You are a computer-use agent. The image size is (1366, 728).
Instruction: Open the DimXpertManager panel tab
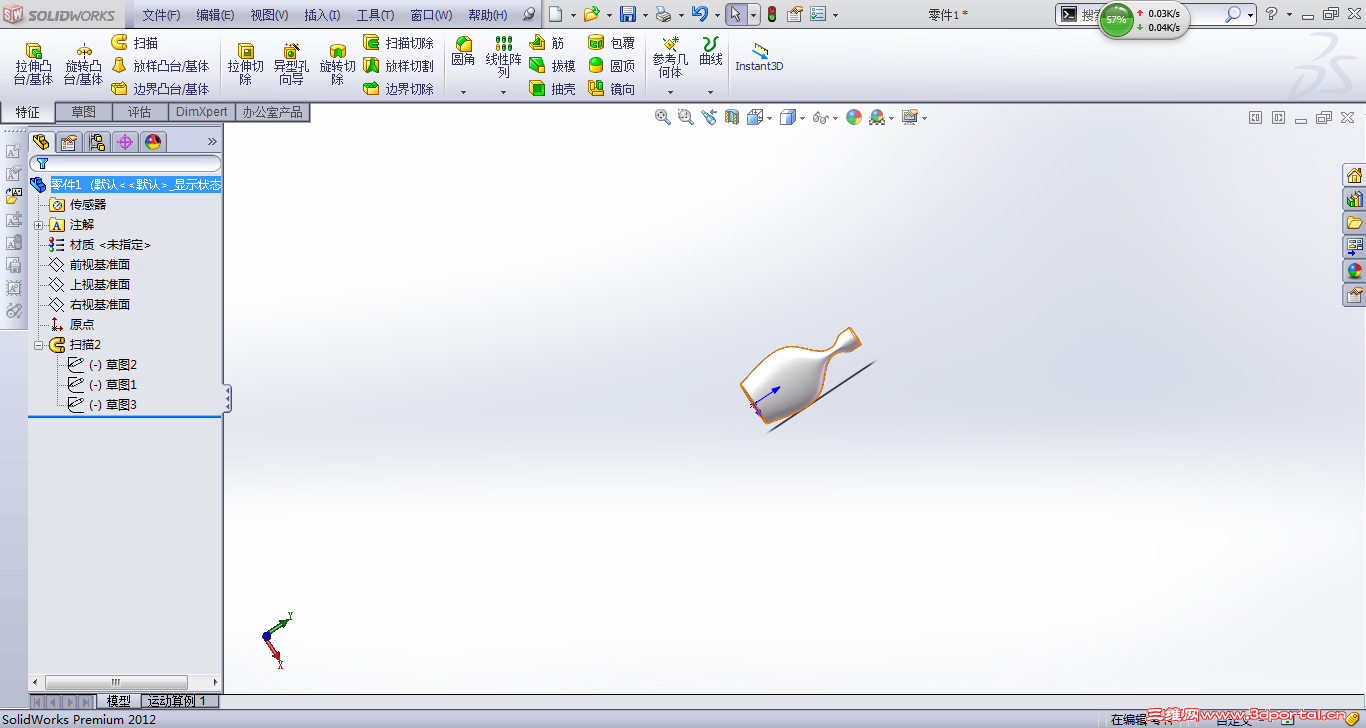click(x=125, y=142)
